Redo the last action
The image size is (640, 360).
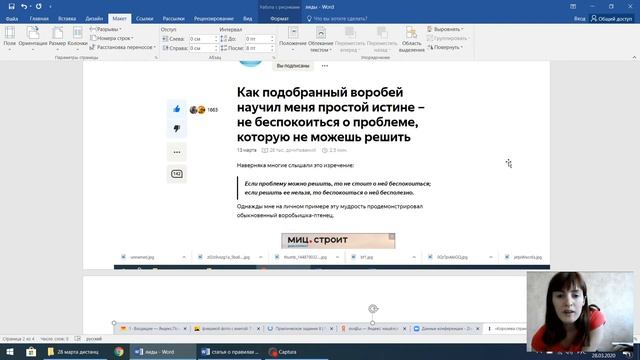pos(38,6)
